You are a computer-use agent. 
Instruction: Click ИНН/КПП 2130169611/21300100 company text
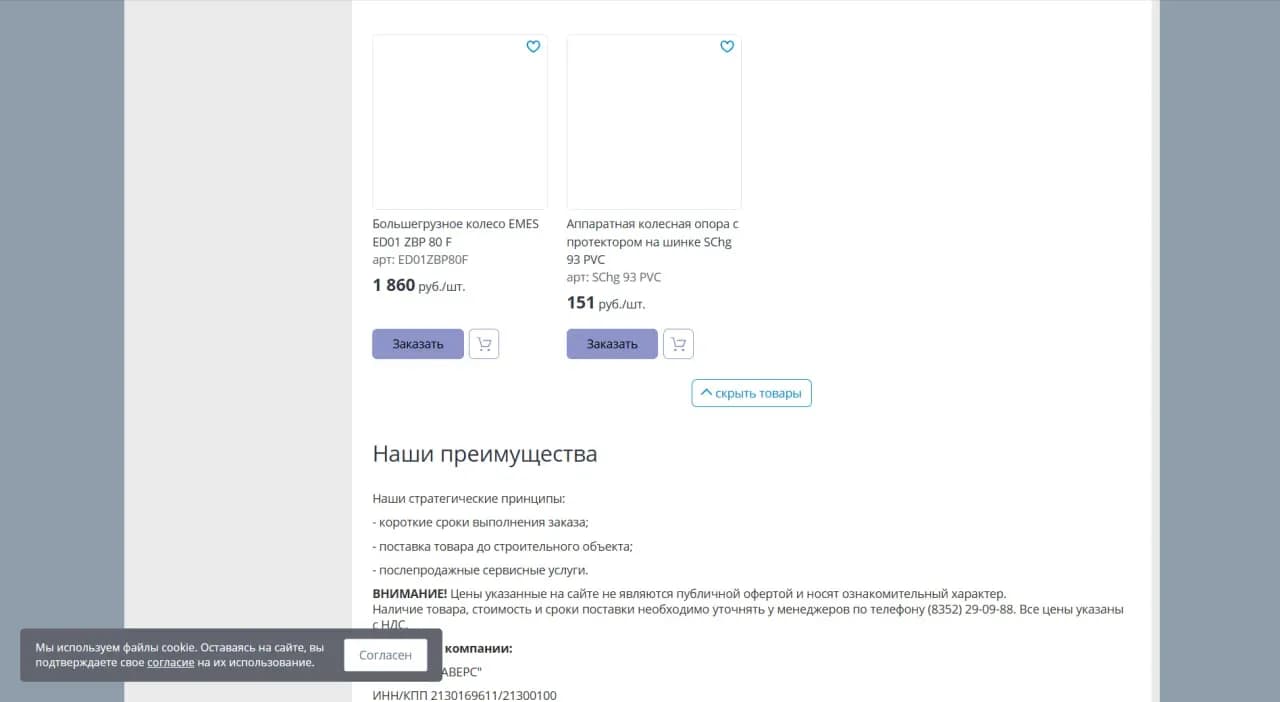[464, 695]
